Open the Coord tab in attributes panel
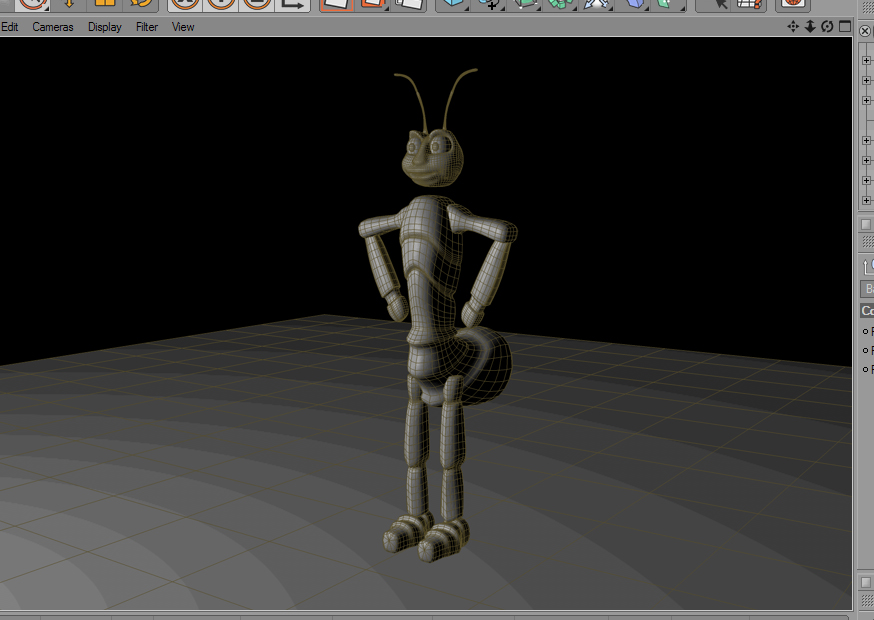This screenshot has width=874, height=620. click(867, 311)
